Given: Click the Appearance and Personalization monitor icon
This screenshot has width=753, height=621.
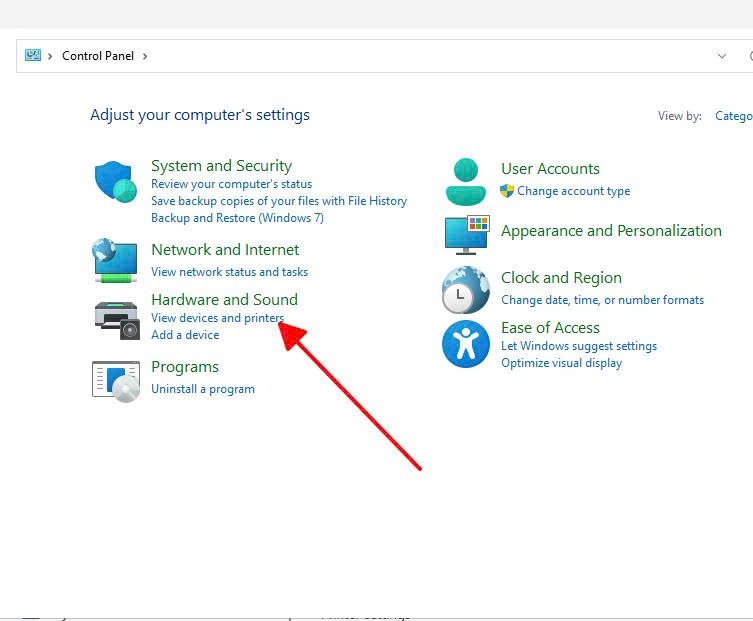Looking at the screenshot, I should tap(467, 235).
